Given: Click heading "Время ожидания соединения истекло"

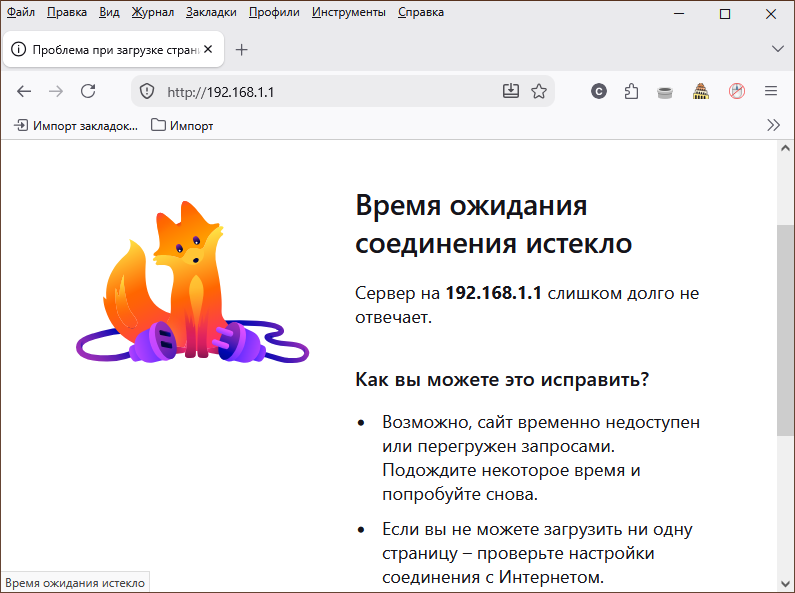Looking at the screenshot, I should click(x=493, y=225).
